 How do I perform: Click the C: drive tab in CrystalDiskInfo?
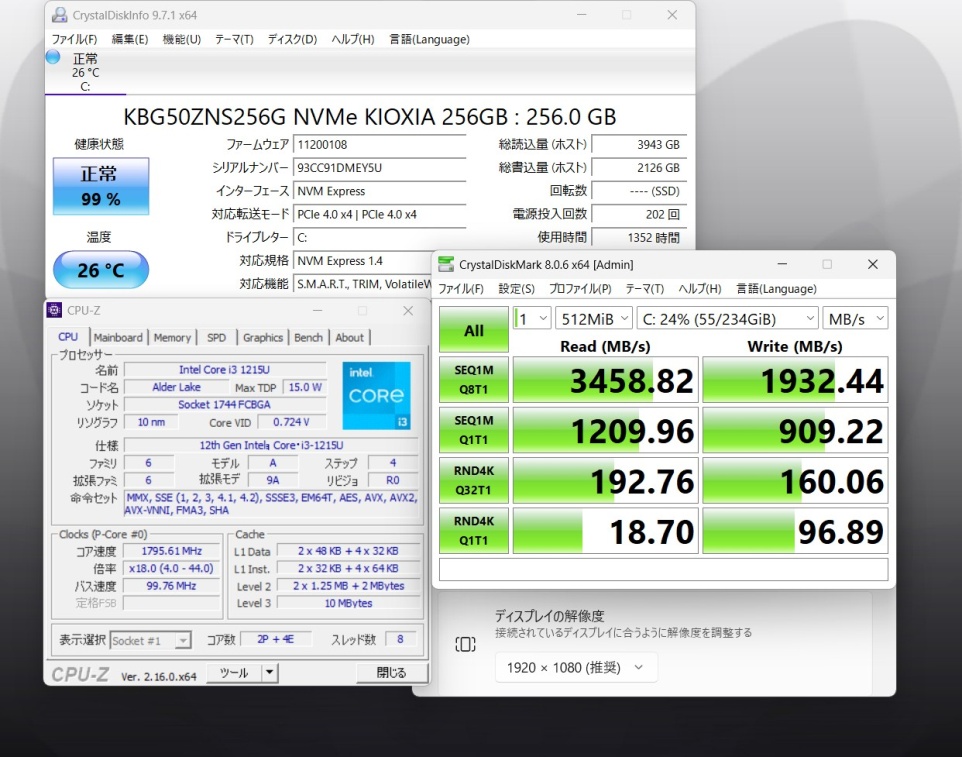point(85,72)
